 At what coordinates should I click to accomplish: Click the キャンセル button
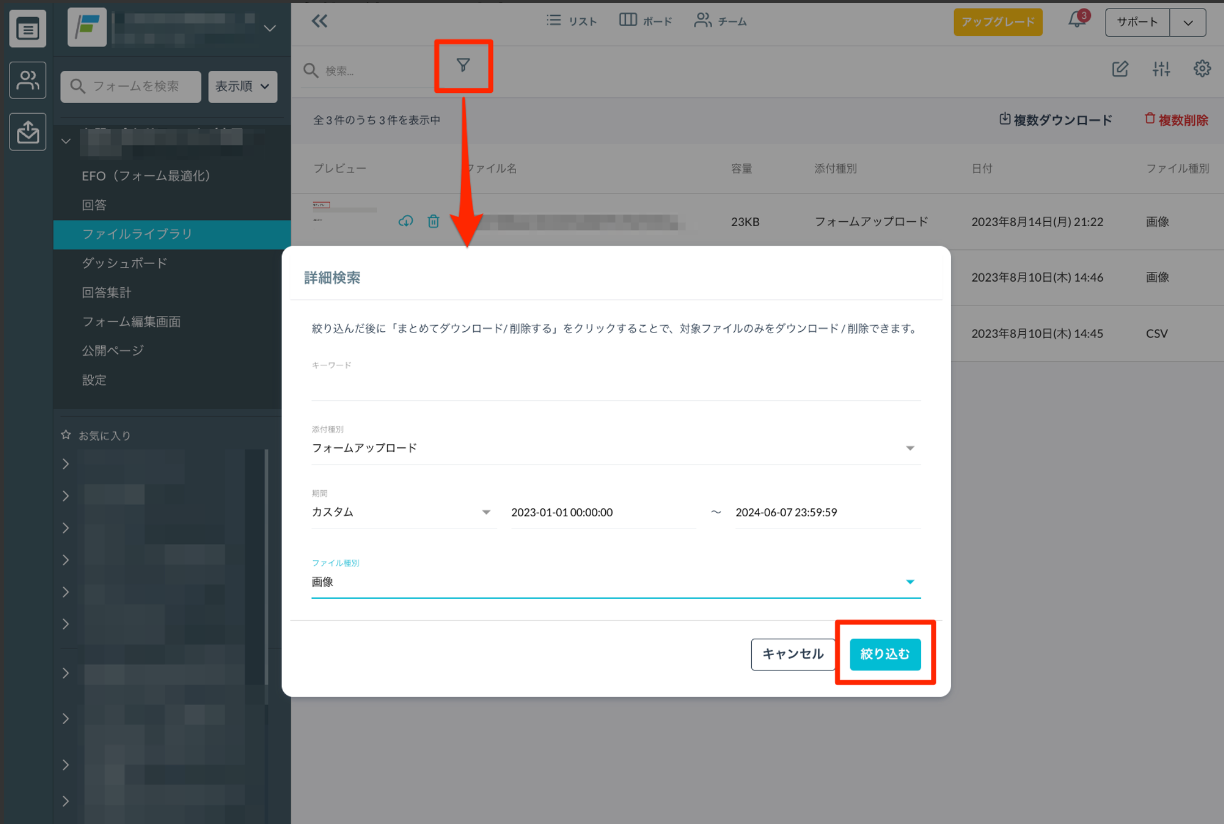pos(793,654)
